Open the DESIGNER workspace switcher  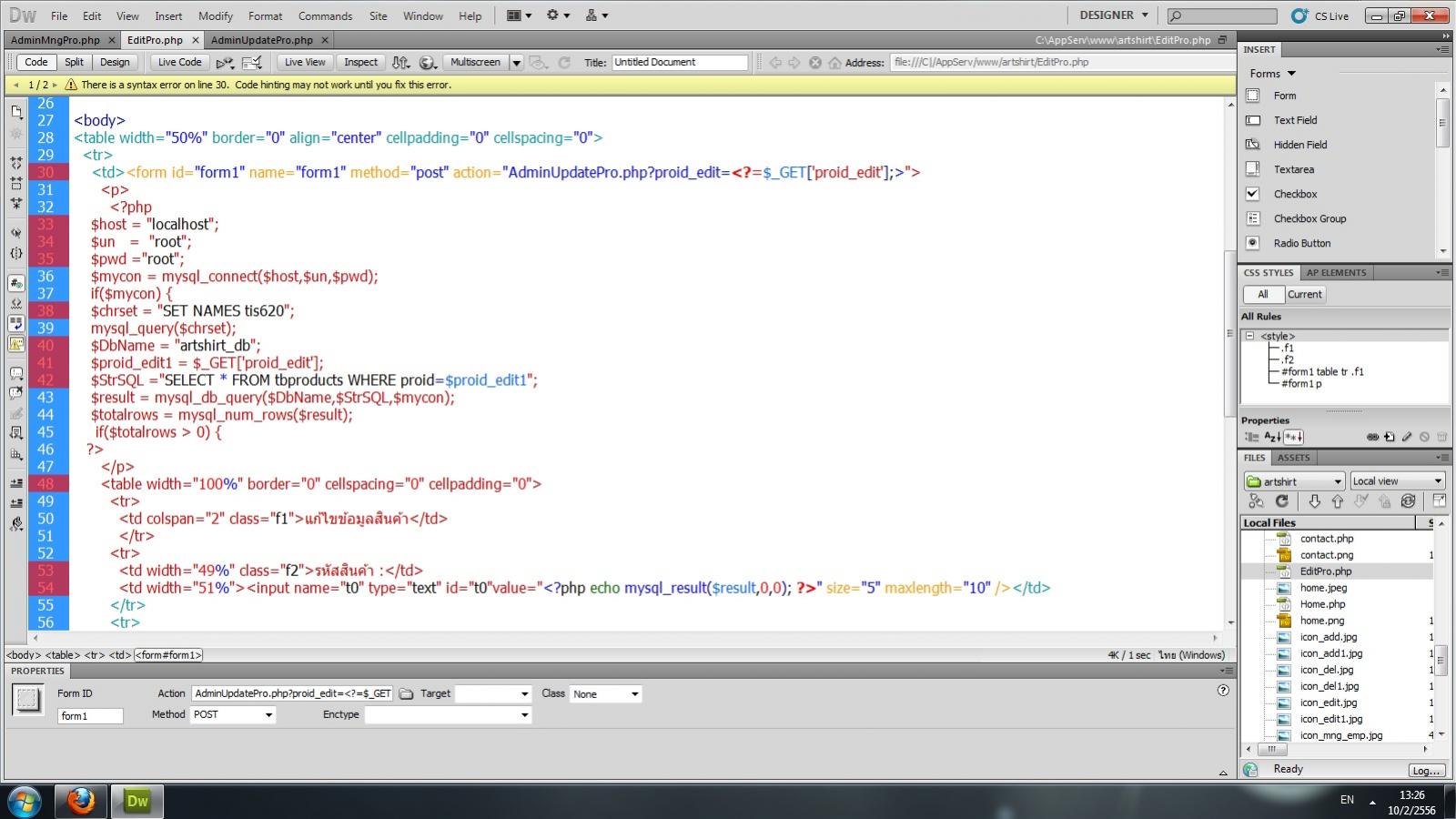pyautogui.click(x=1114, y=15)
